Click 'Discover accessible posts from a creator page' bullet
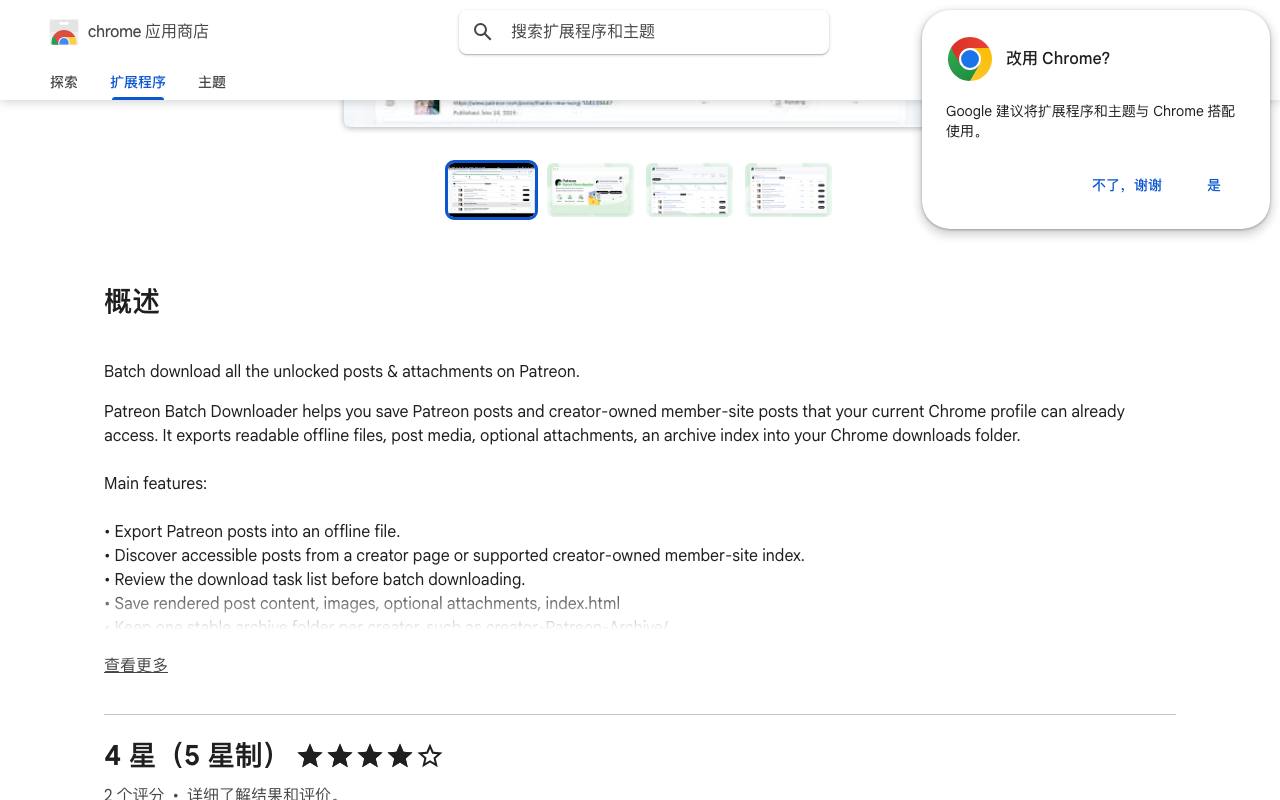The height and width of the screenshot is (800, 1280). (454, 556)
